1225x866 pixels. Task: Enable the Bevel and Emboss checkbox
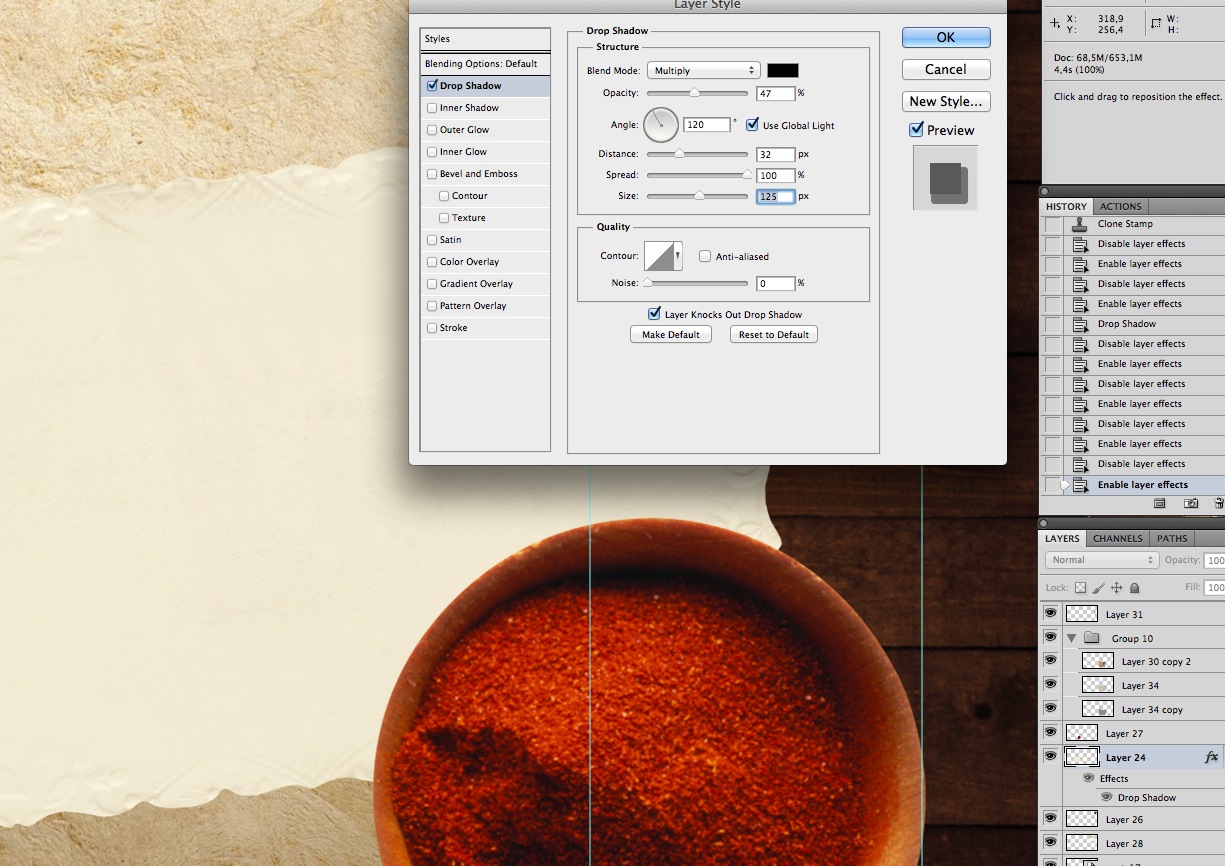pos(432,174)
